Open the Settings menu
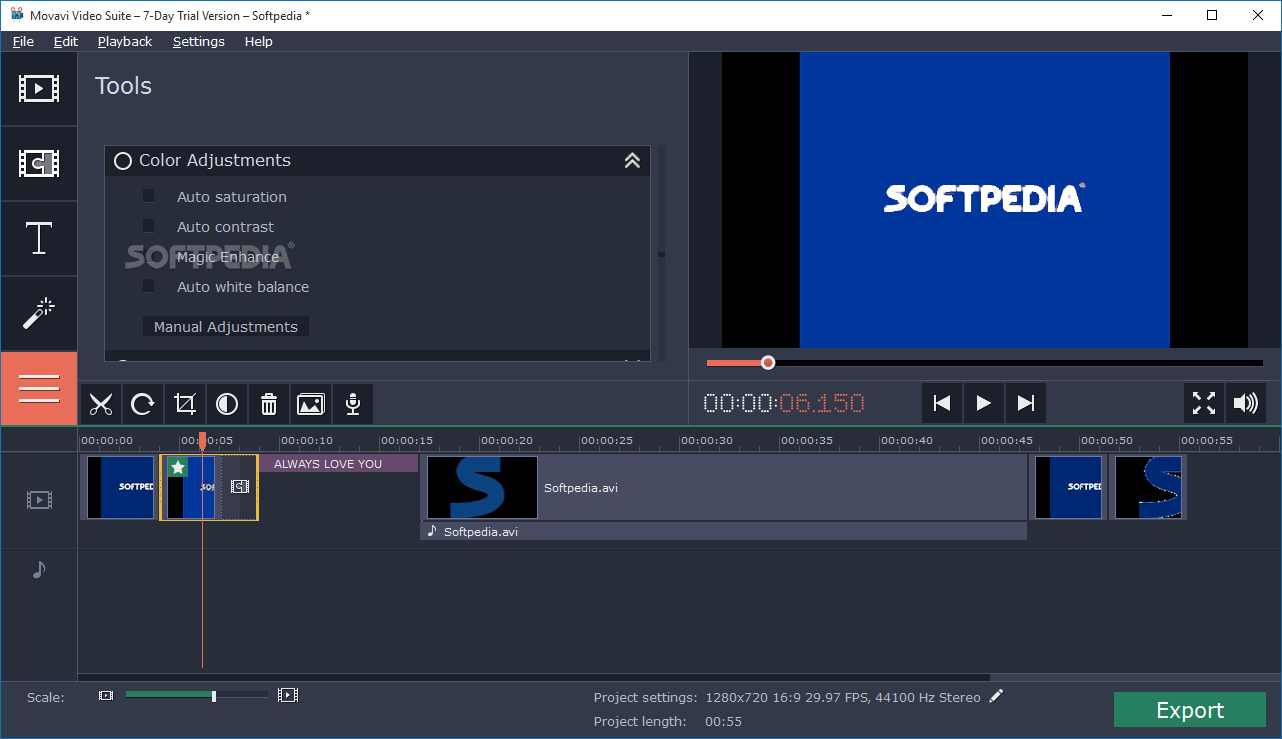This screenshot has width=1282, height=739. 199,41
